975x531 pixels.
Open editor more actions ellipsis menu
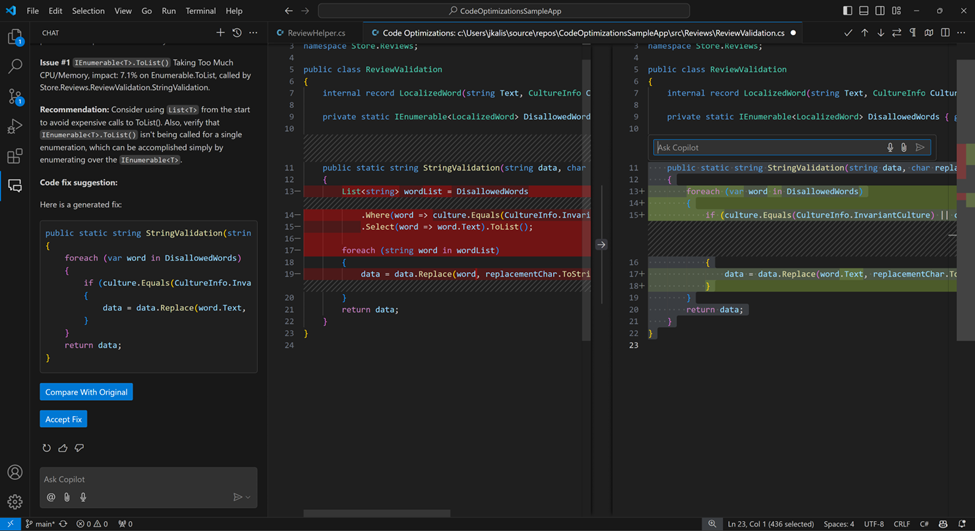(961, 33)
